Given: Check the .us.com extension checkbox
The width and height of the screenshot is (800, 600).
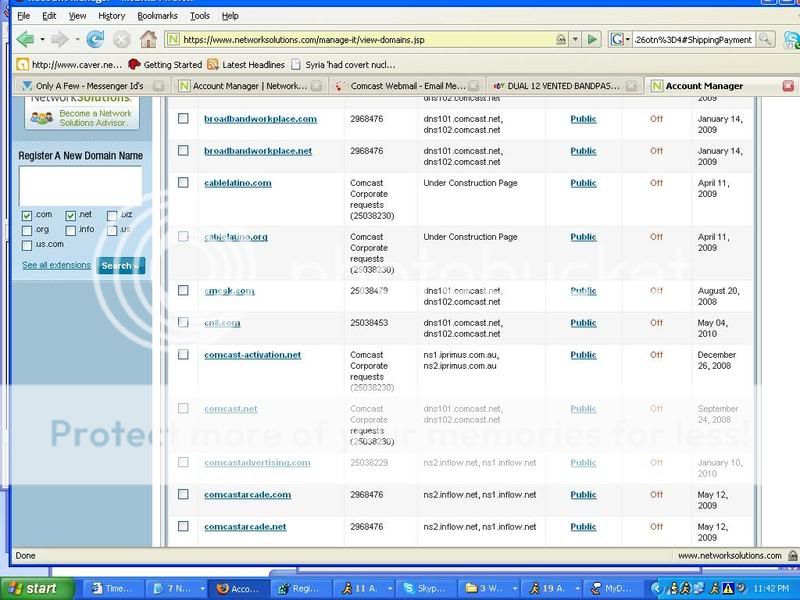Looking at the screenshot, I should (27, 245).
